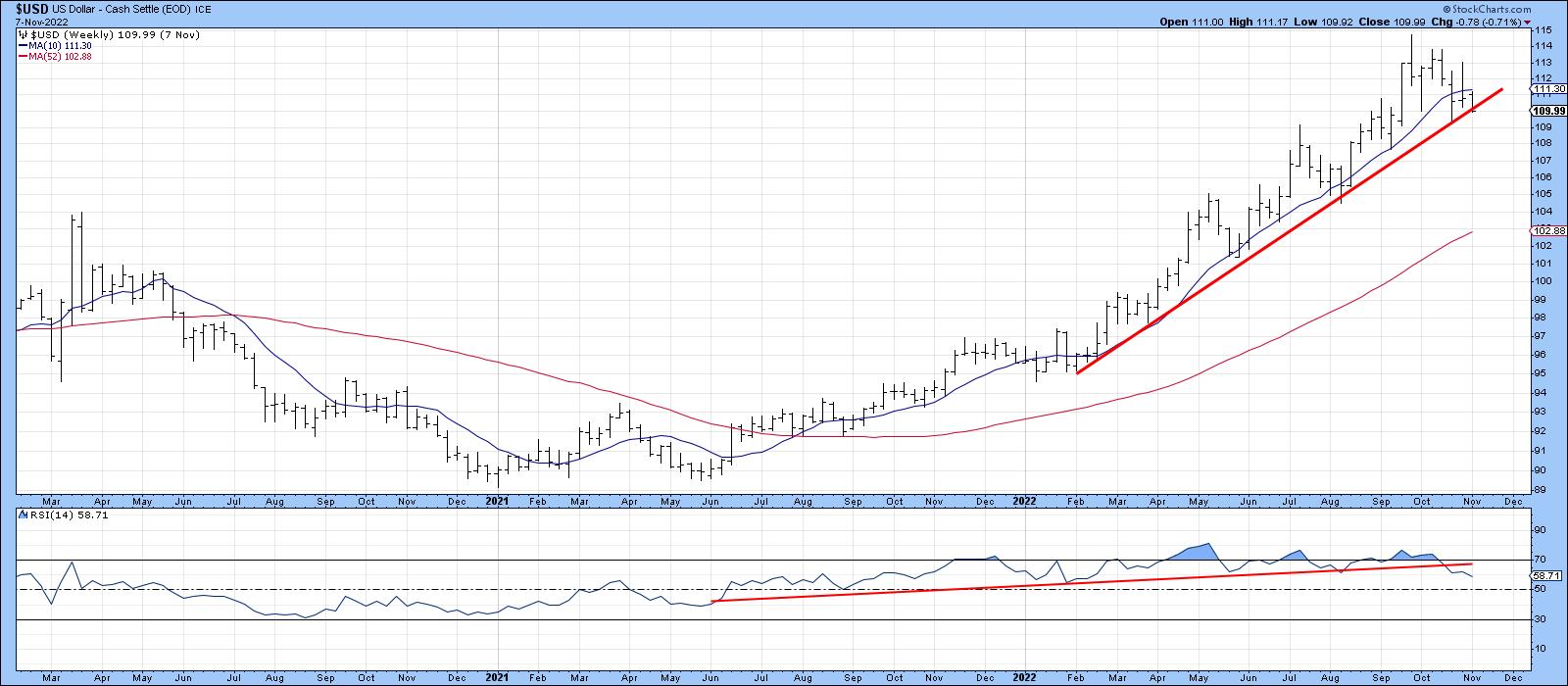
Task: Click the 109.99 last price tag on axis
Action: pyautogui.click(x=1546, y=111)
